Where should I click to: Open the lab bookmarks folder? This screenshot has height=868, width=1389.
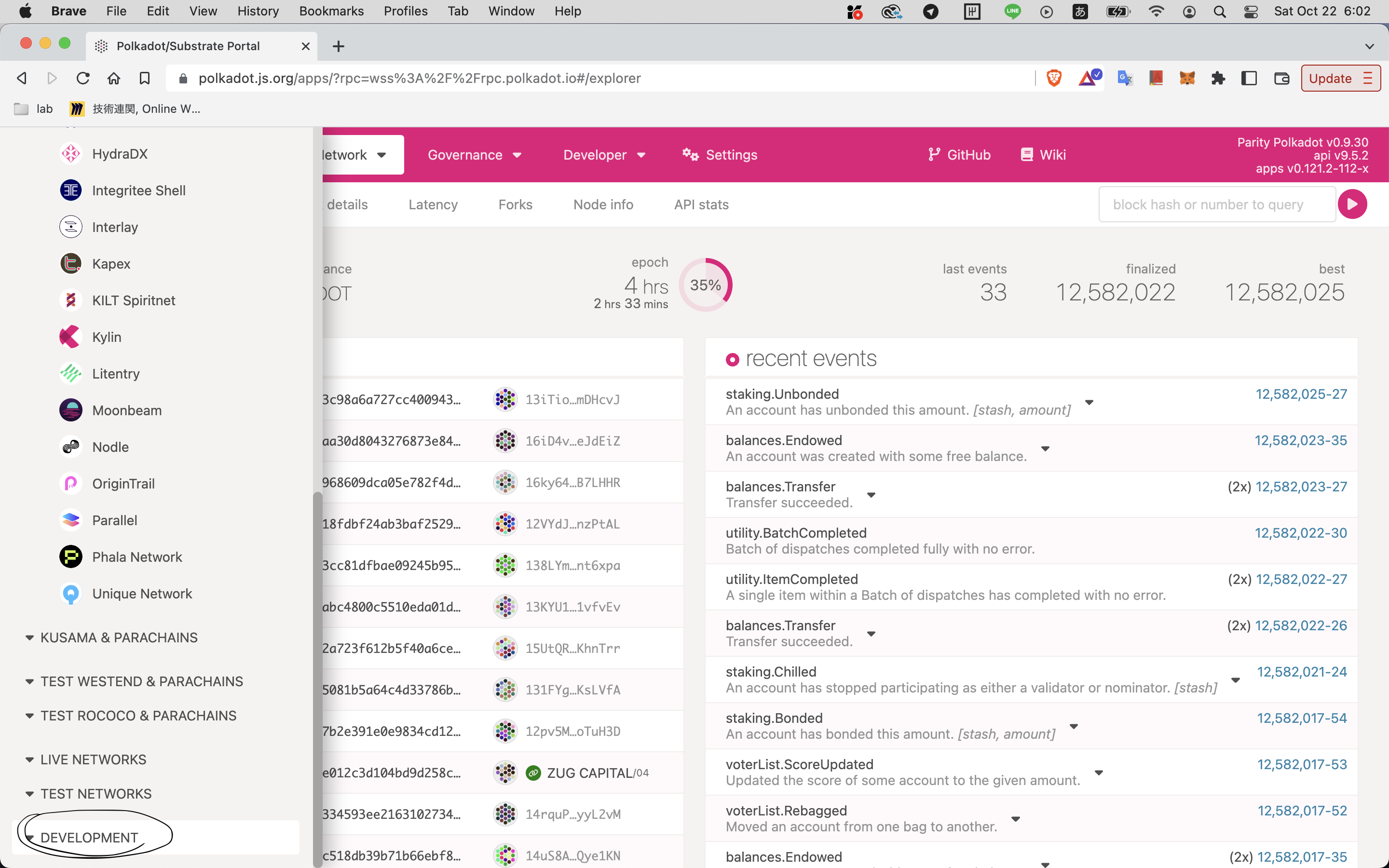[33, 109]
